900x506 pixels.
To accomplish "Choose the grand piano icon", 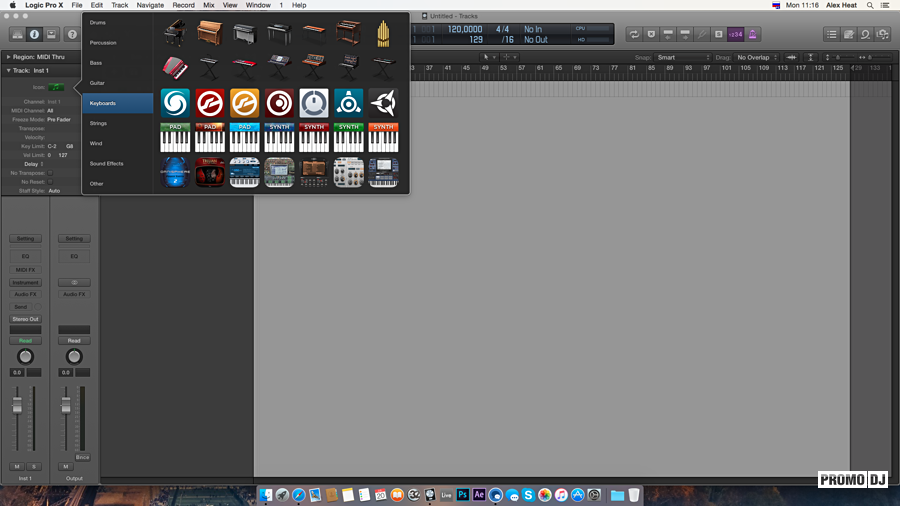I will (x=175, y=33).
